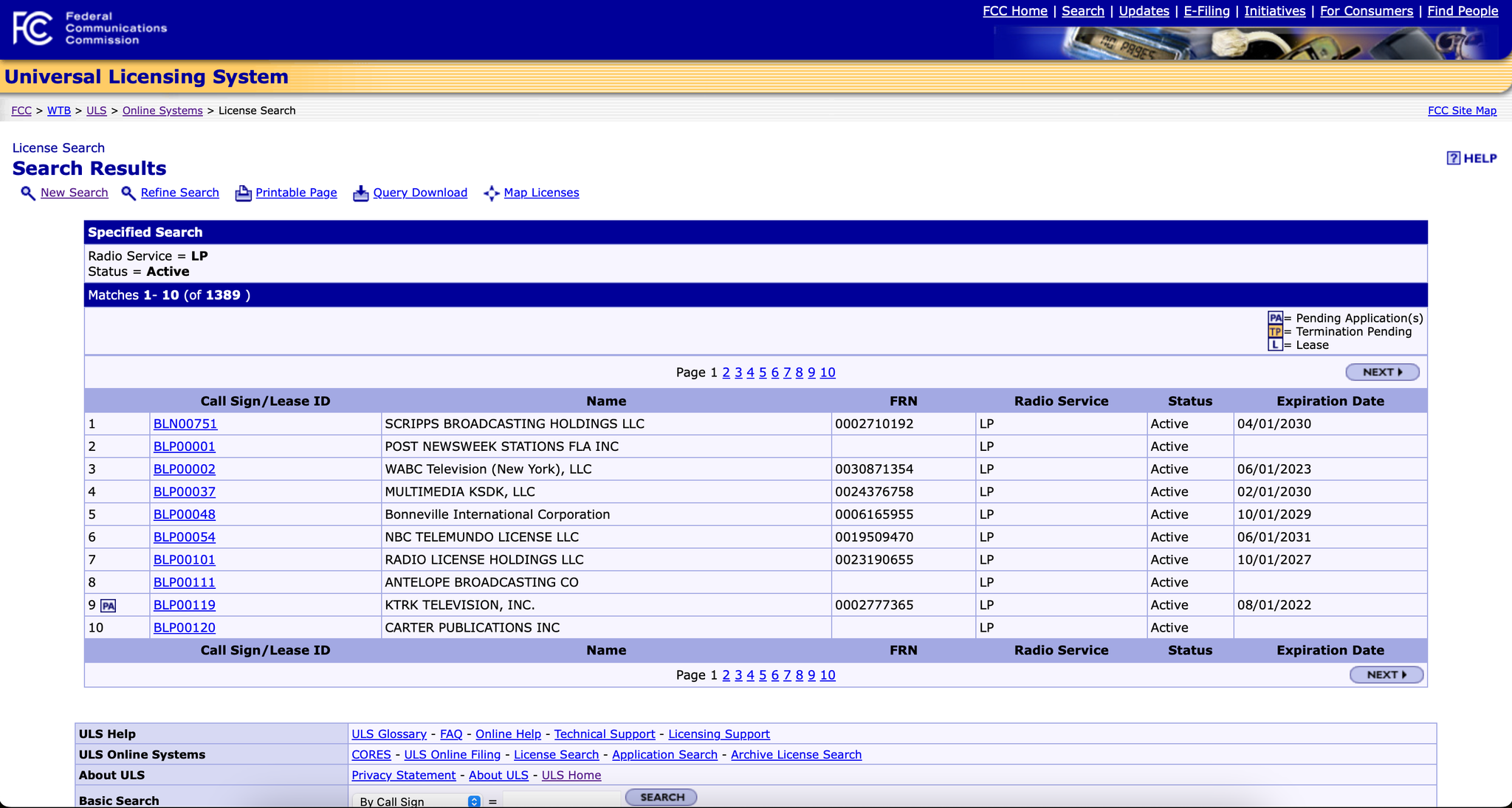Screen dimensions: 1512x808
Task: Open call sign BLN00751
Action: coord(185,424)
